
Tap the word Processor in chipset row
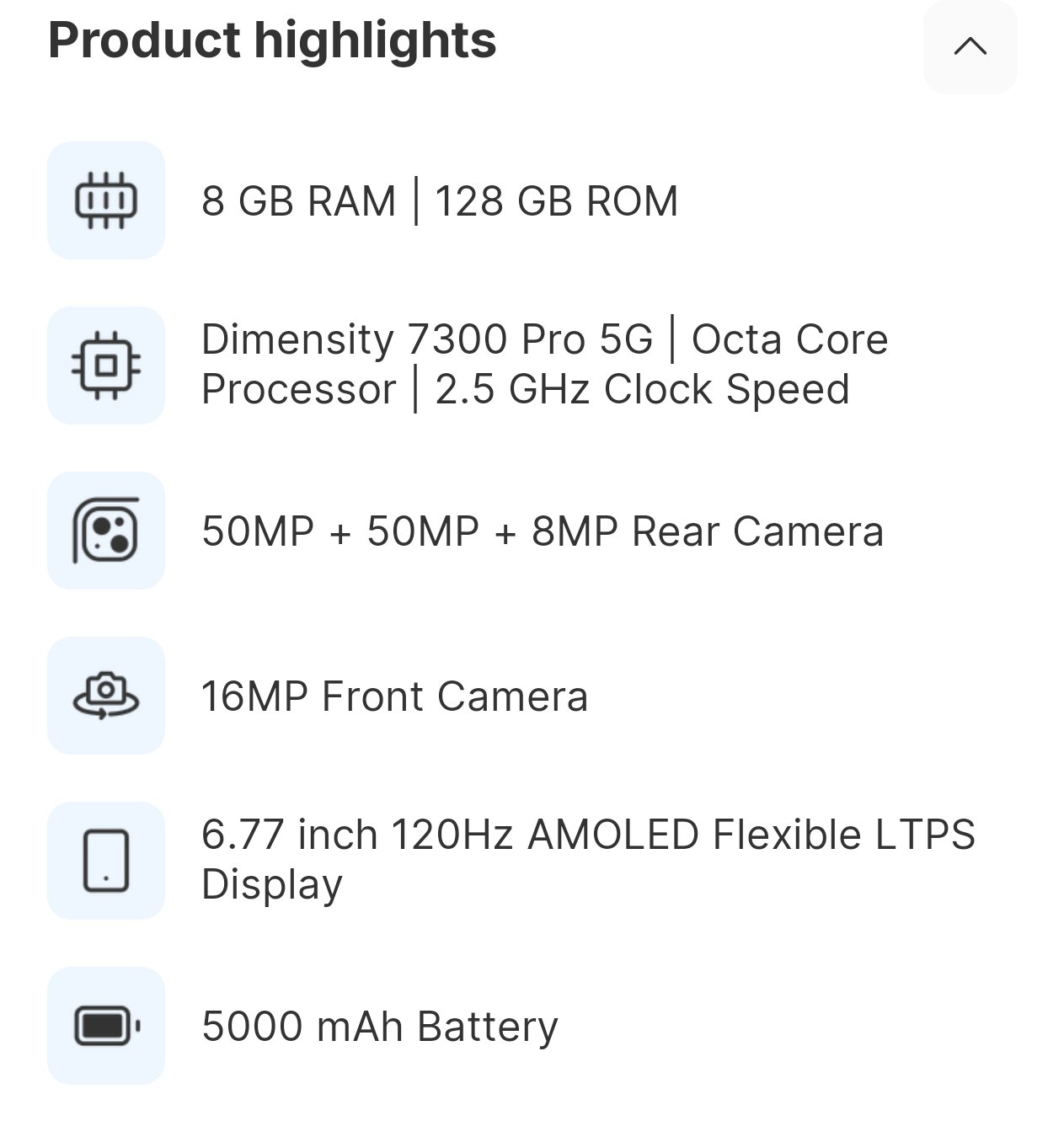tap(298, 389)
